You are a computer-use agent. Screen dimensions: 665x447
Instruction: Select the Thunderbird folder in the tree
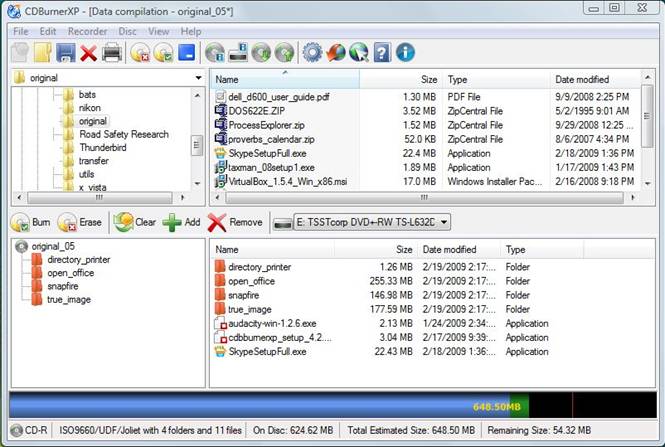[103, 148]
